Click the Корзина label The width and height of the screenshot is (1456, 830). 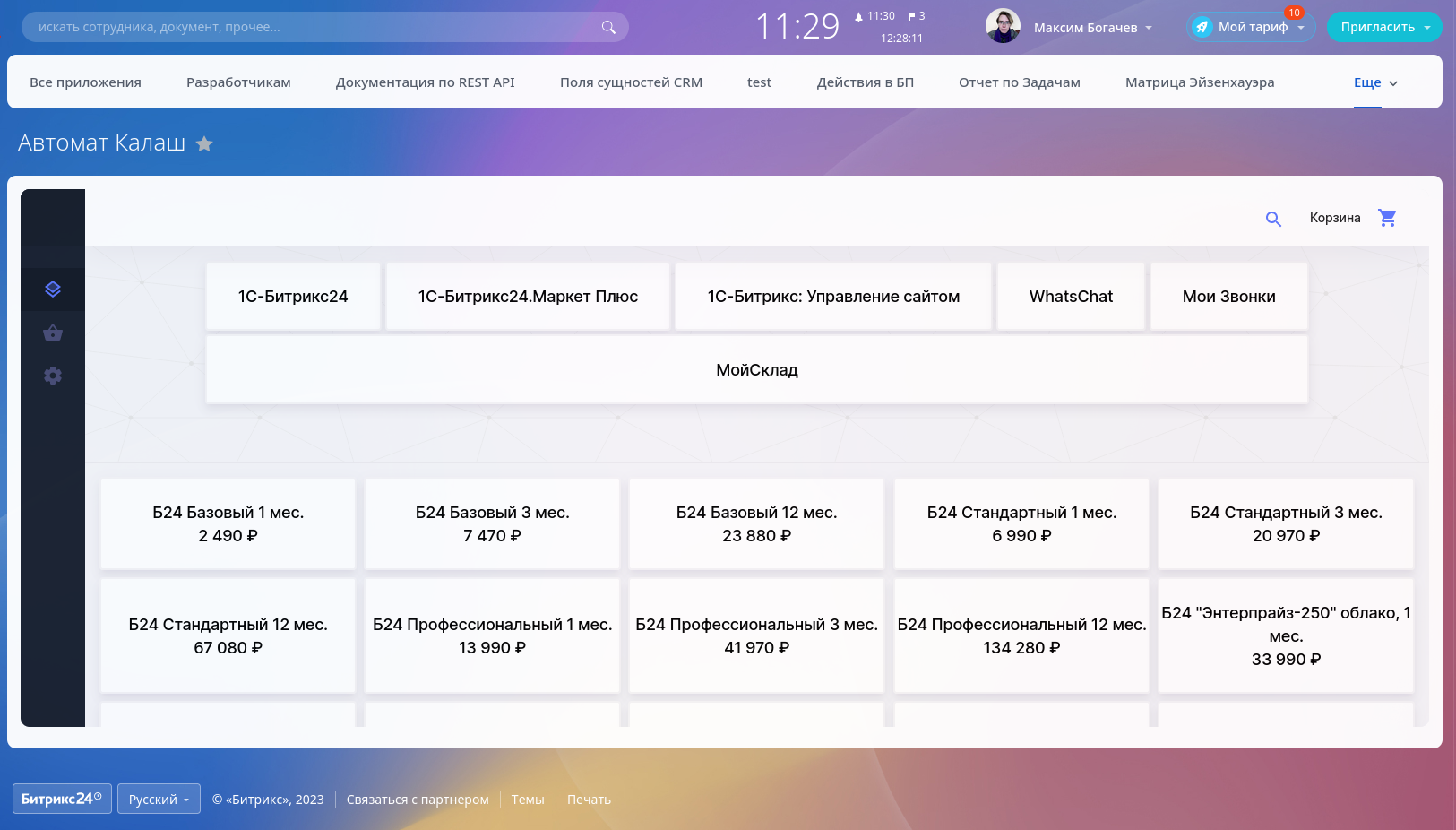pos(1335,218)
